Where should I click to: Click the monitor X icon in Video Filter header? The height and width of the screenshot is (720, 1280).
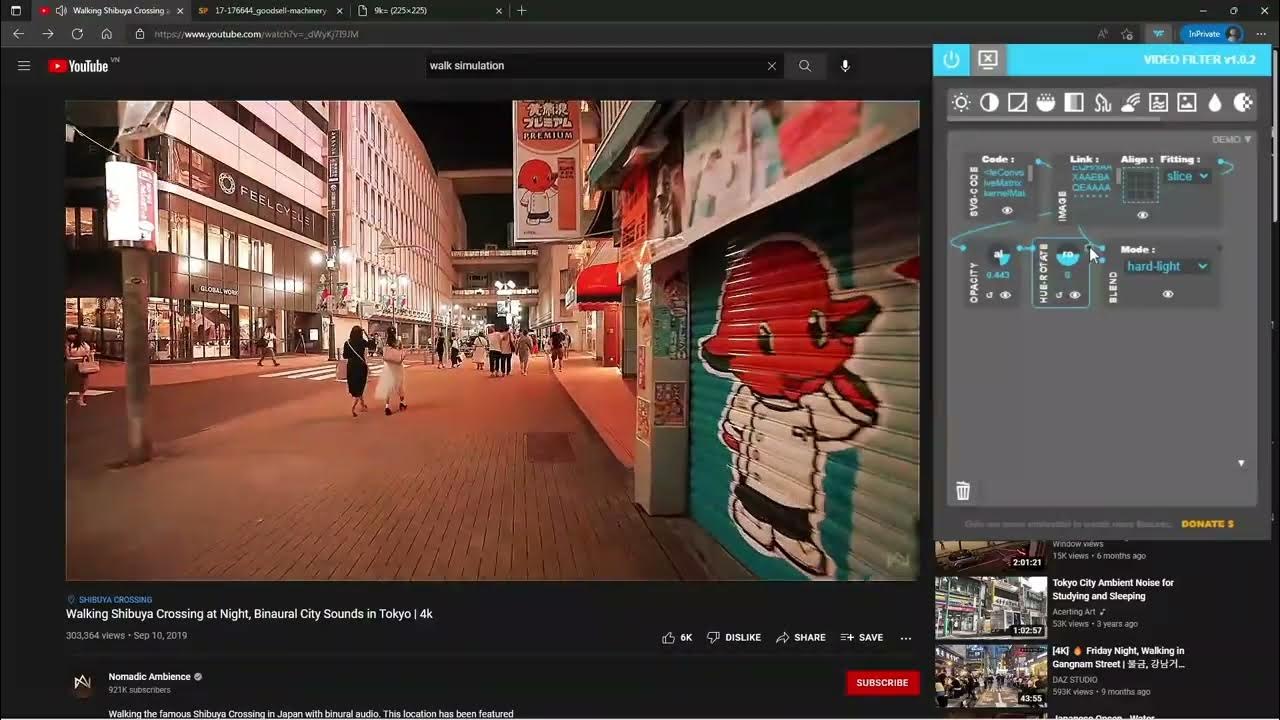click(988, 59)
